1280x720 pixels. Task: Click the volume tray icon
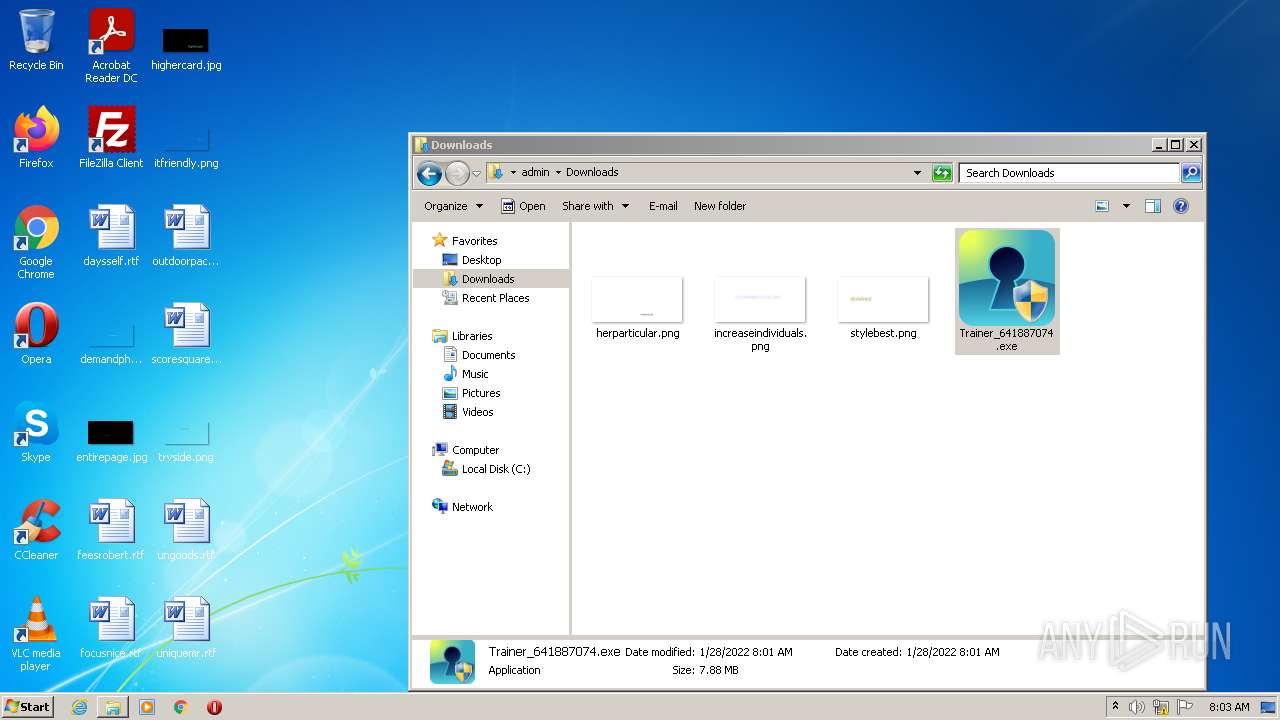coord(1137,707)
